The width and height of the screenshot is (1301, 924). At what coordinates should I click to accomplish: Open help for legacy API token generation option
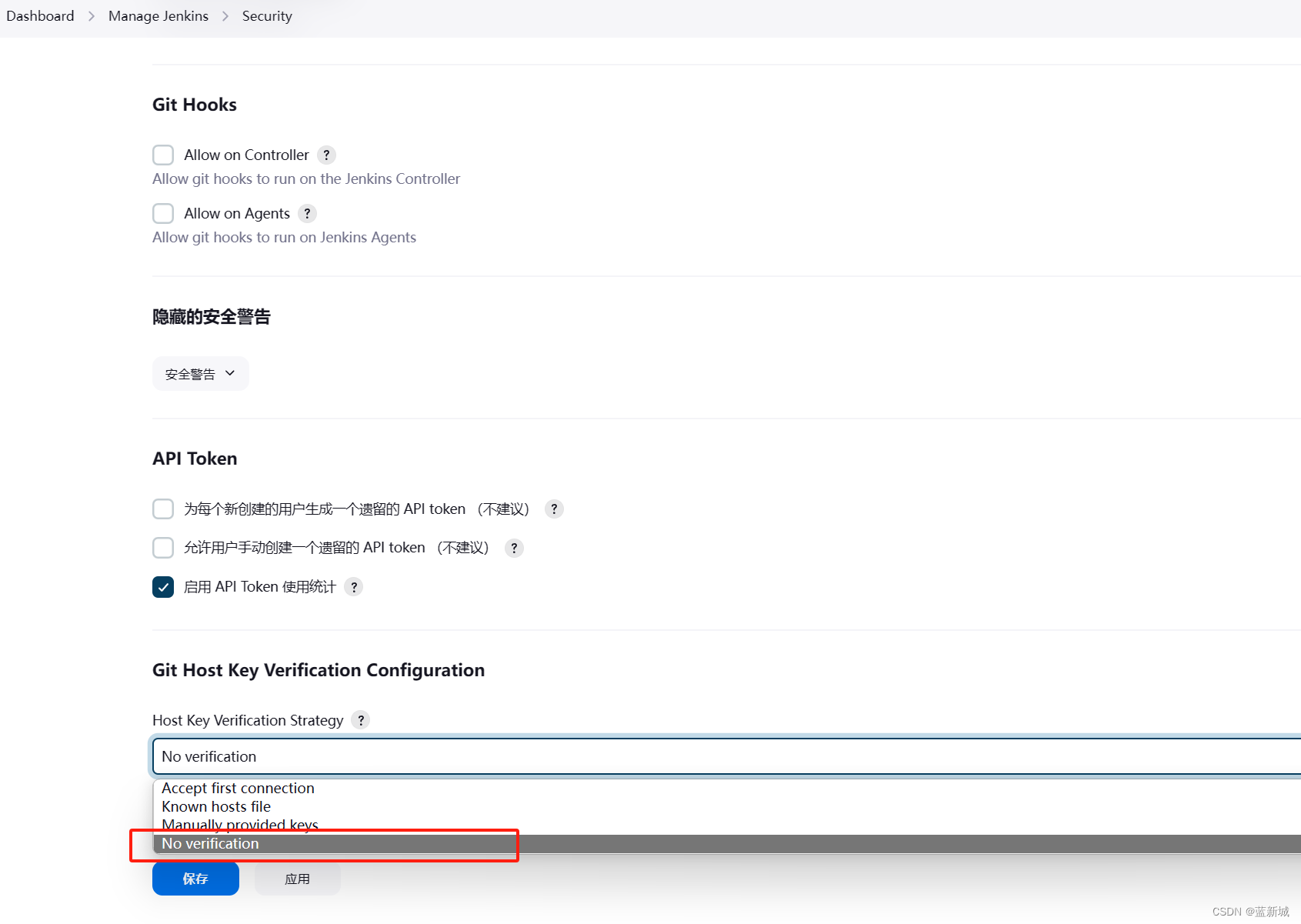553,509
